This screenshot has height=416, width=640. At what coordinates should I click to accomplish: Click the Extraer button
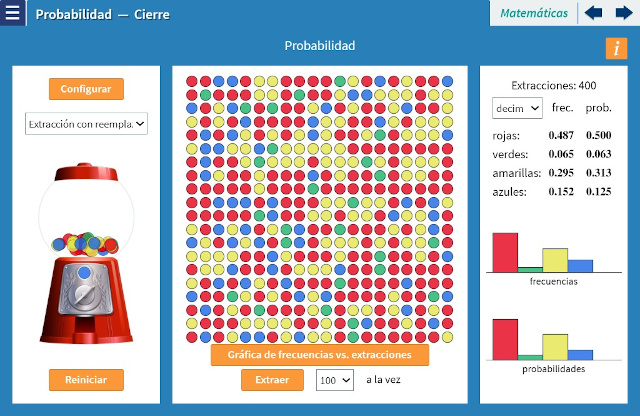272,380
